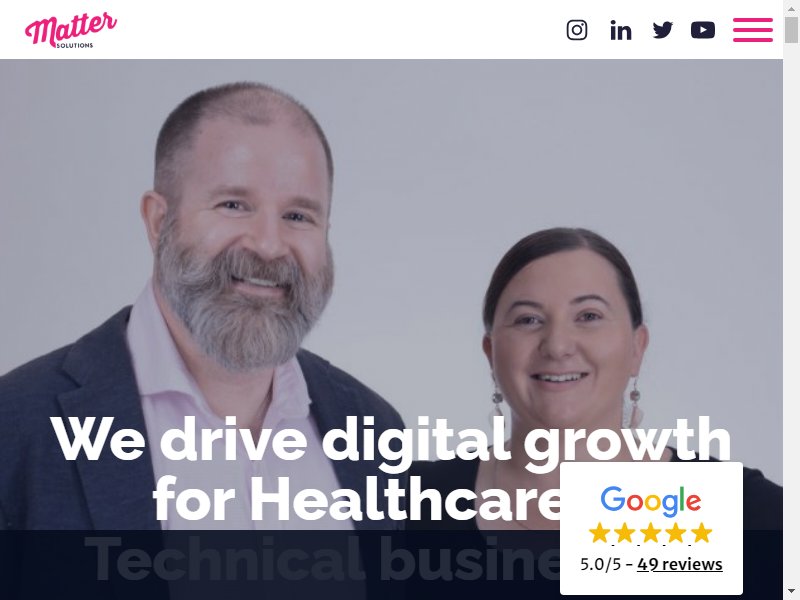Expand the pink hamburger menu
The image size is (800, 600).
753,30
